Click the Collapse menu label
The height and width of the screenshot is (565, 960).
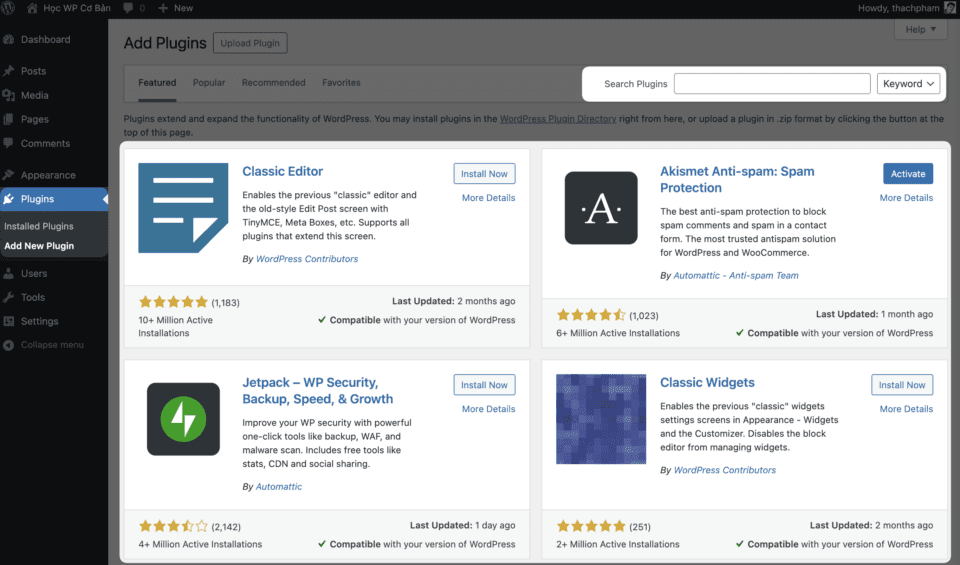pyautogui.click(x=52, y=345)
